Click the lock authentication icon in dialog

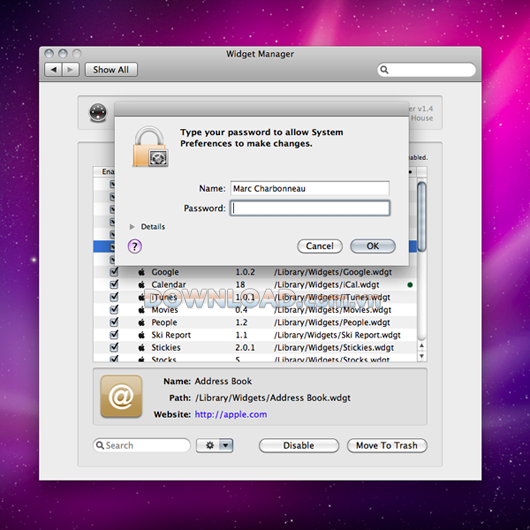click(150, 147)
